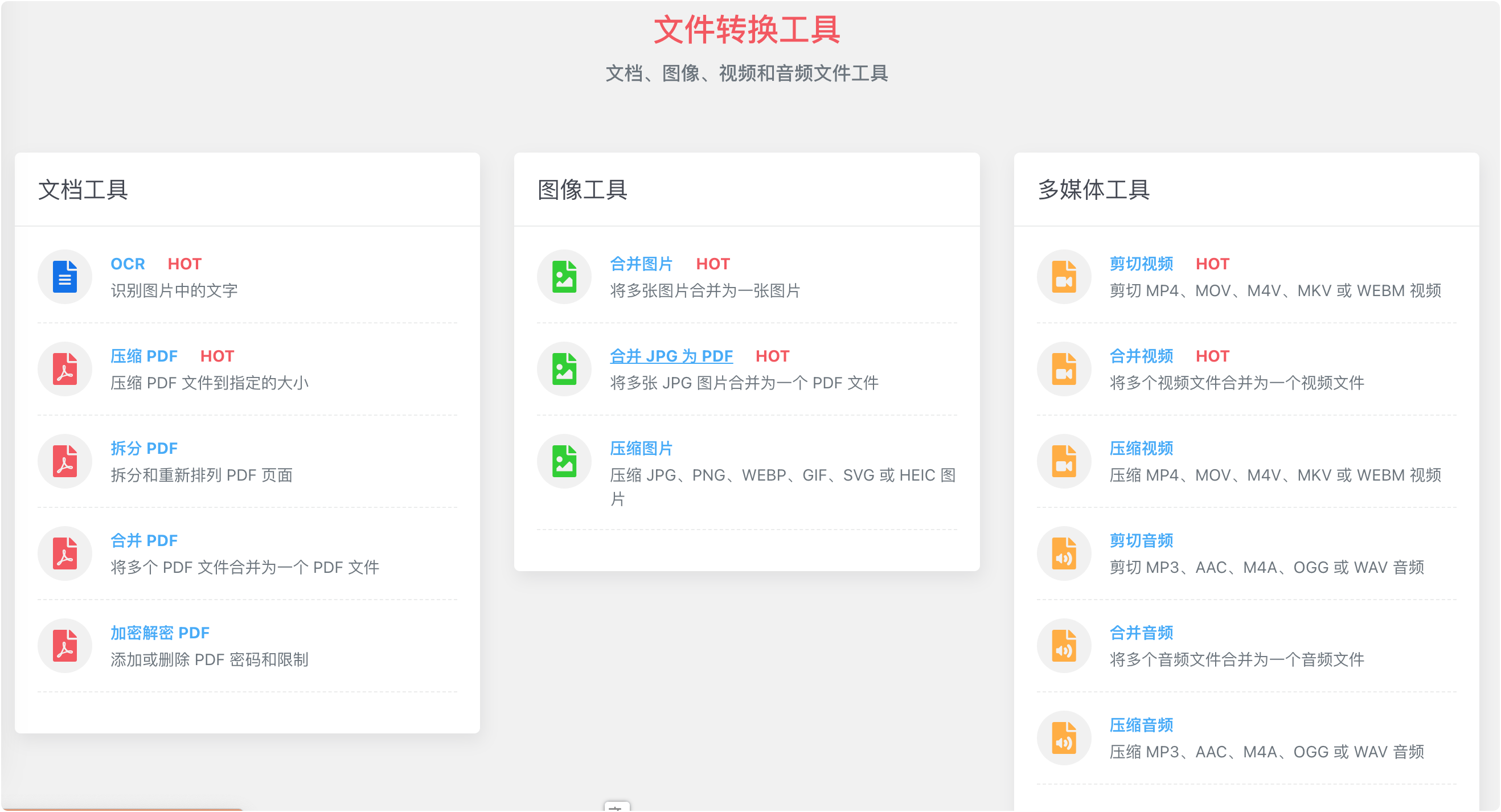Open the 合并图片 link

[642, 264]
